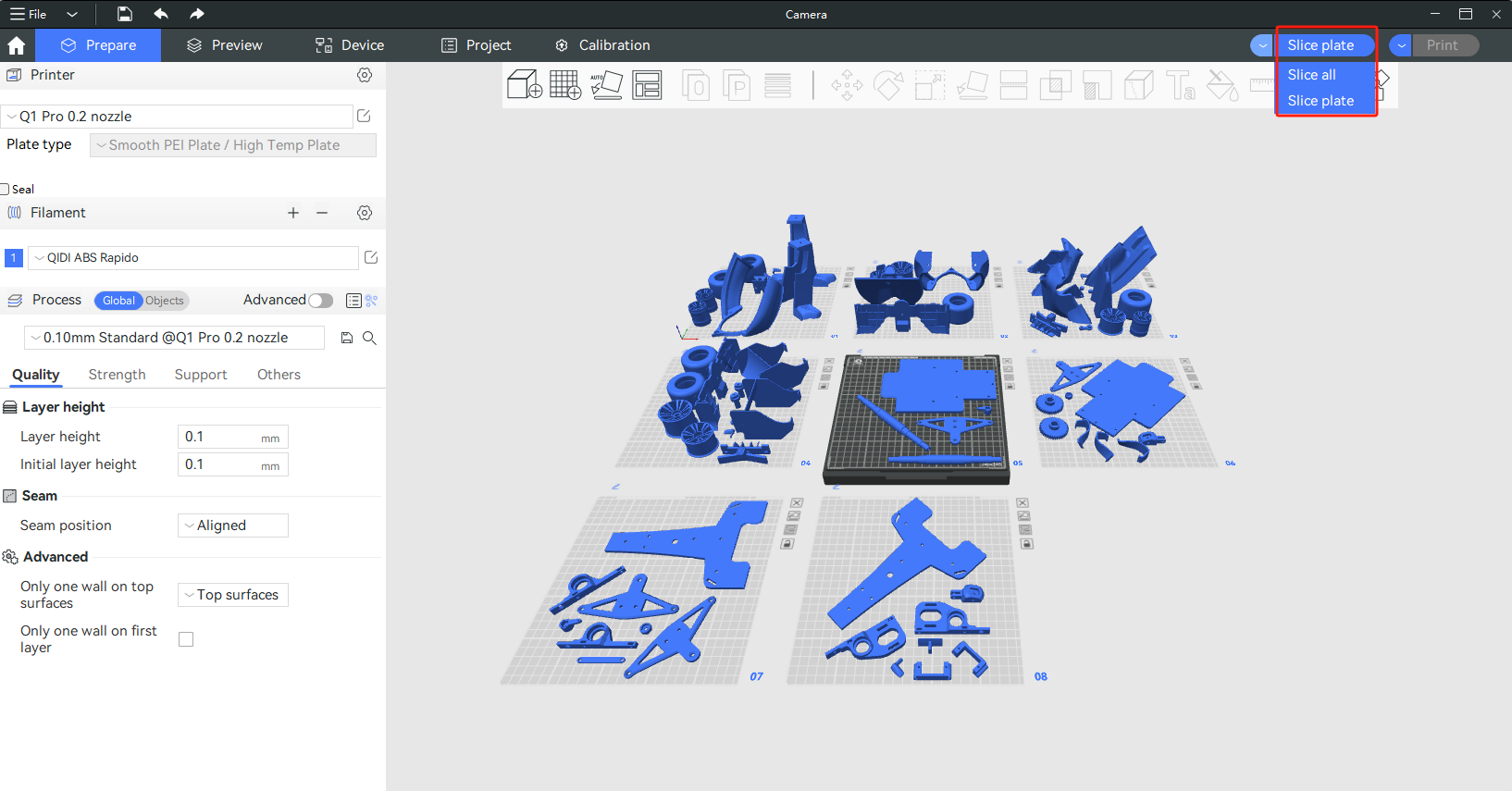
Task: Search process settings with magnifier icon
Action: point(369,339)
